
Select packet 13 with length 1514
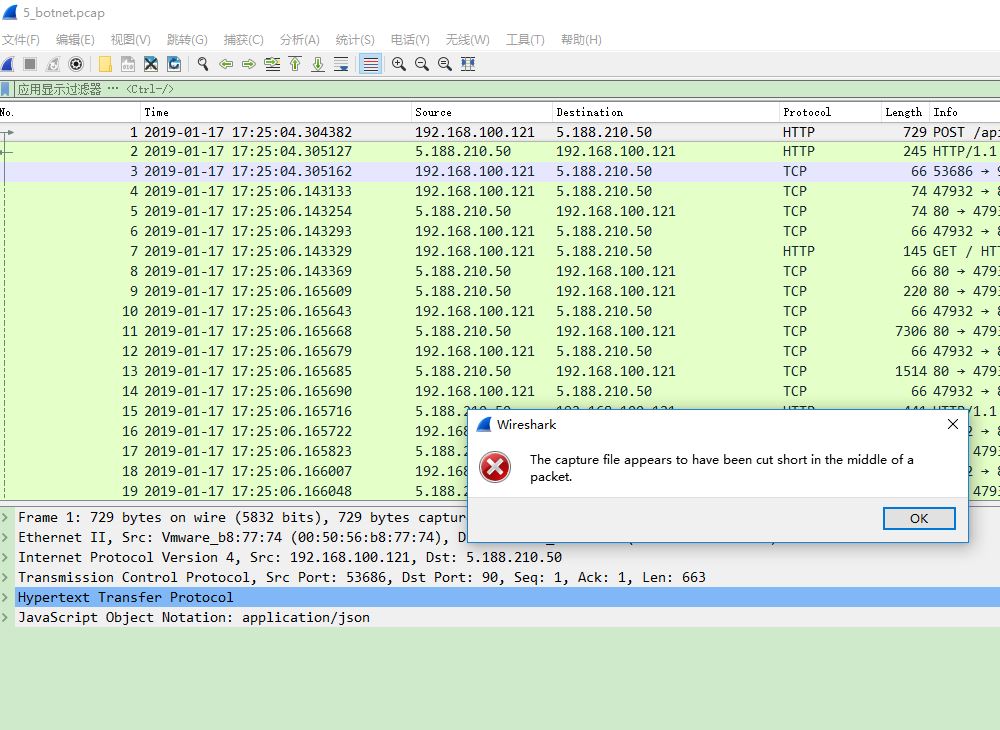pyautogui.click(x=500, y=371)
